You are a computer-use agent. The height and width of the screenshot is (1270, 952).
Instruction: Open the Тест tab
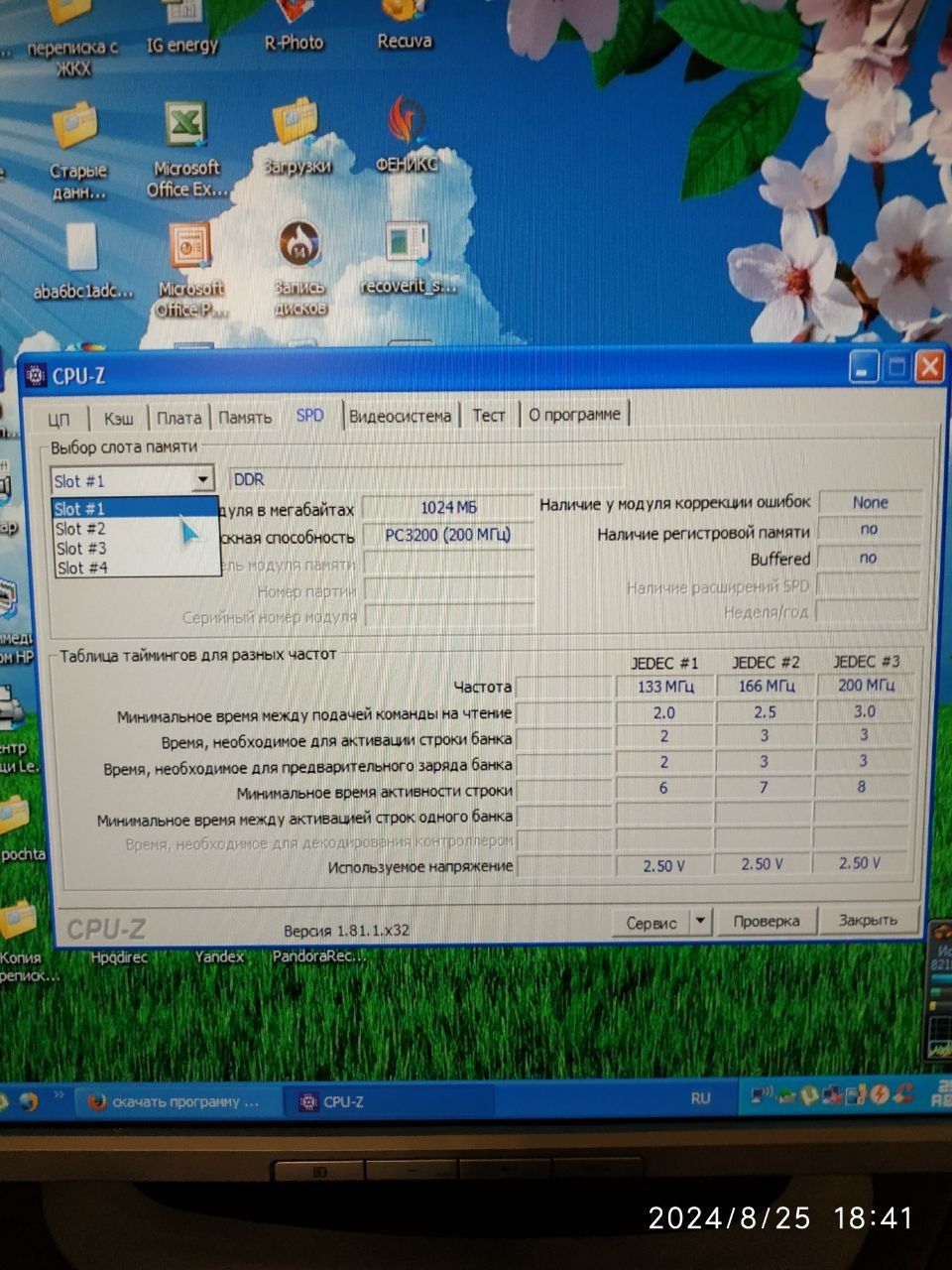tap(489, 415)
